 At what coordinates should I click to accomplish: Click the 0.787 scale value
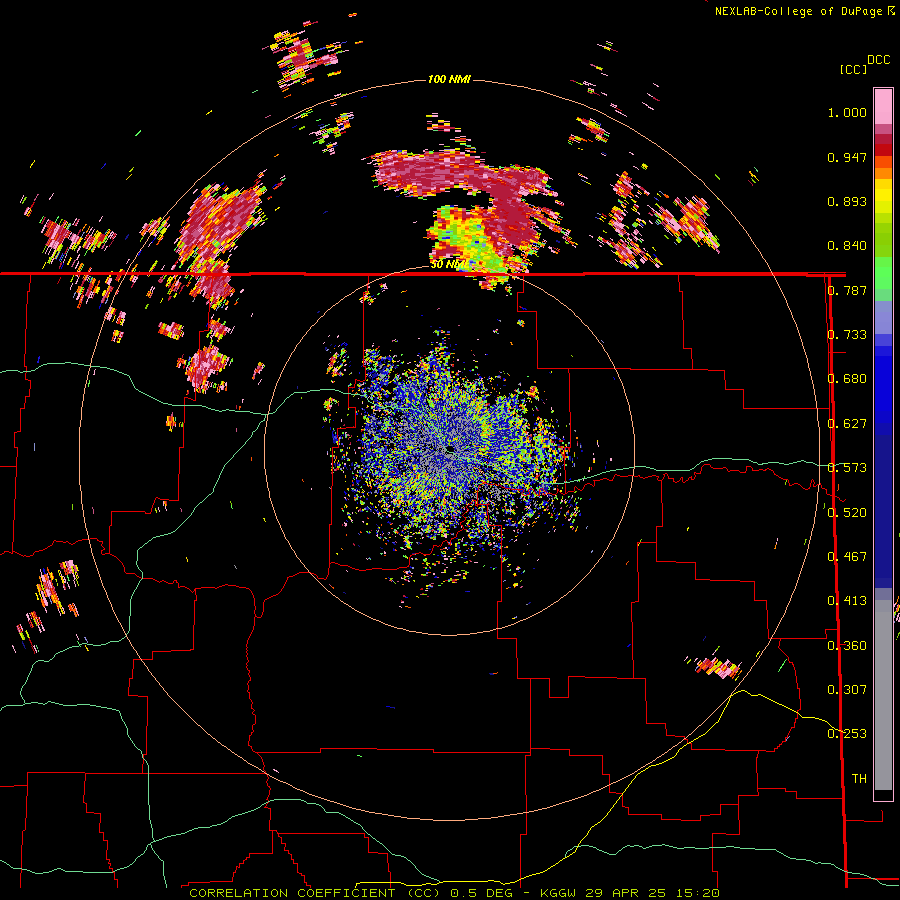(847, 290)
